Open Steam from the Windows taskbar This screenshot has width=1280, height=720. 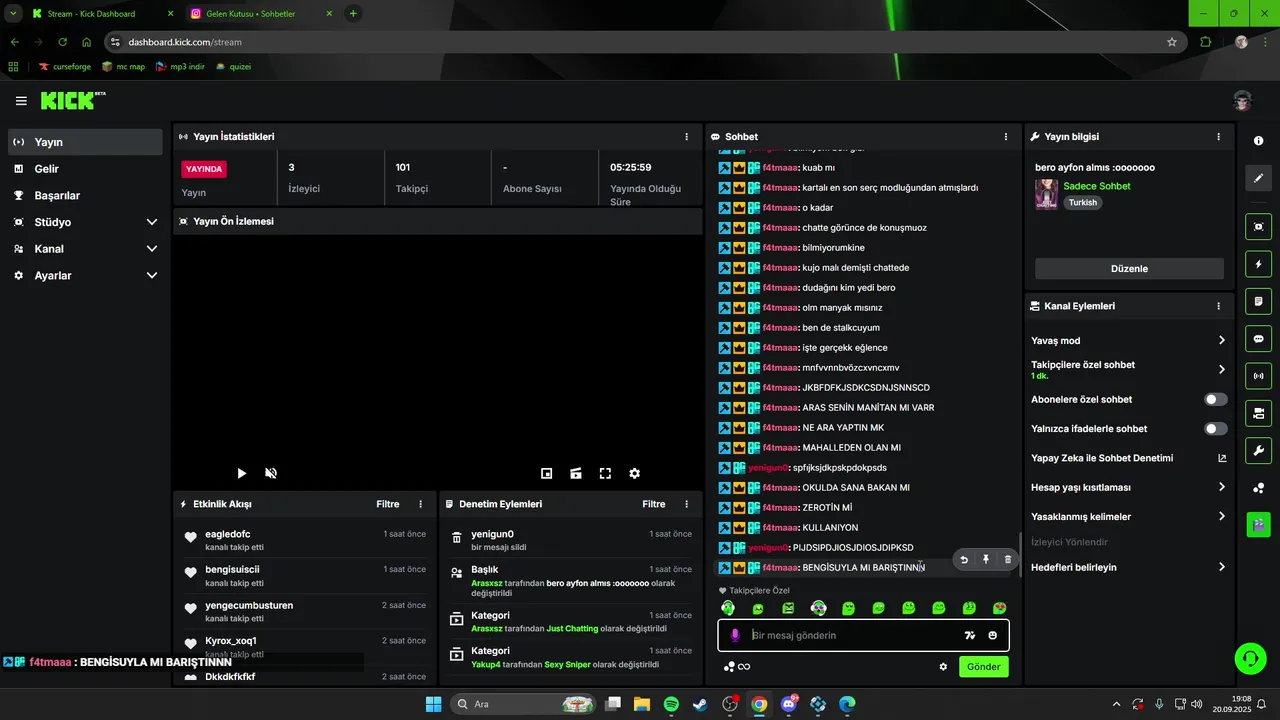click(x=700, y=704)
